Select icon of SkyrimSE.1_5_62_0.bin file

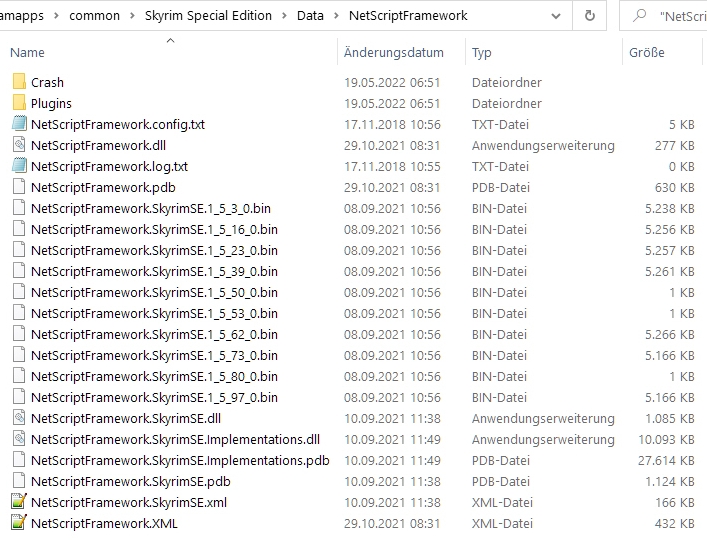coord(19,334)
